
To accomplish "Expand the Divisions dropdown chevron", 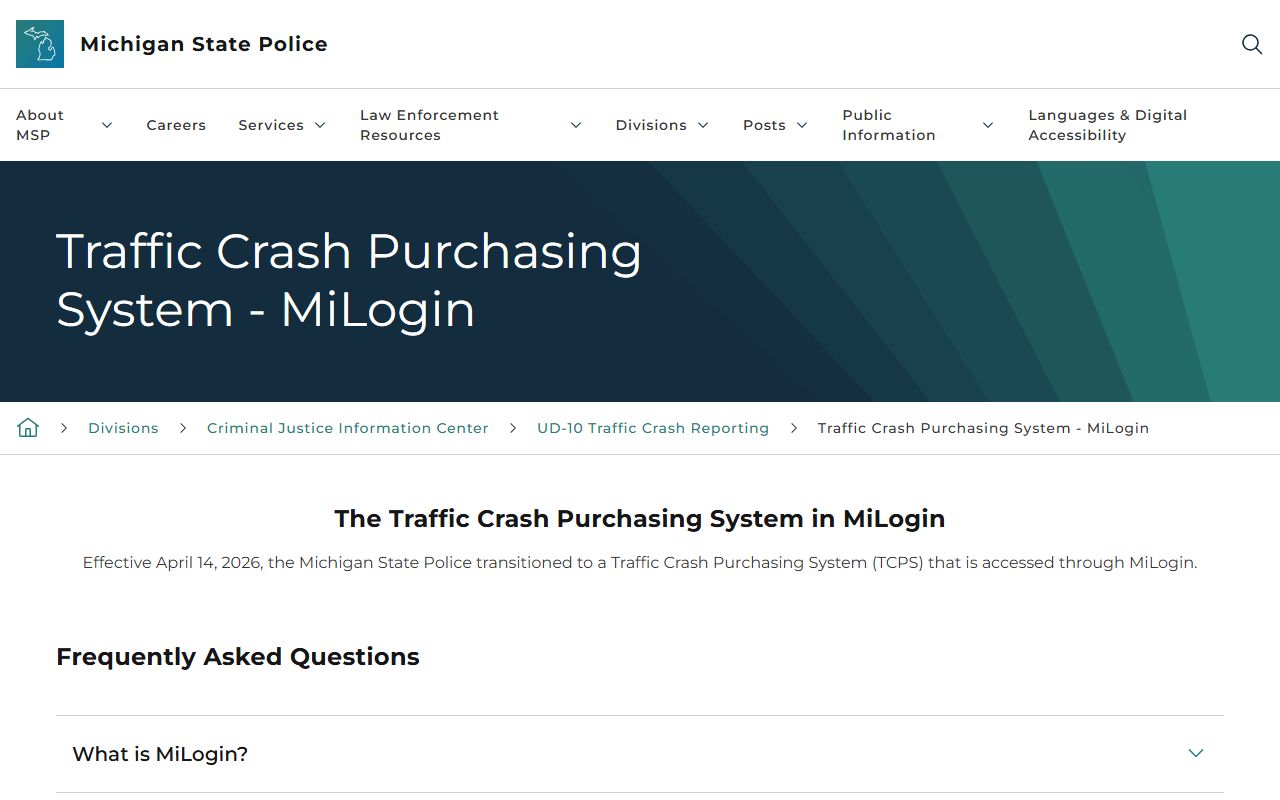I will (x=703, y=125).
